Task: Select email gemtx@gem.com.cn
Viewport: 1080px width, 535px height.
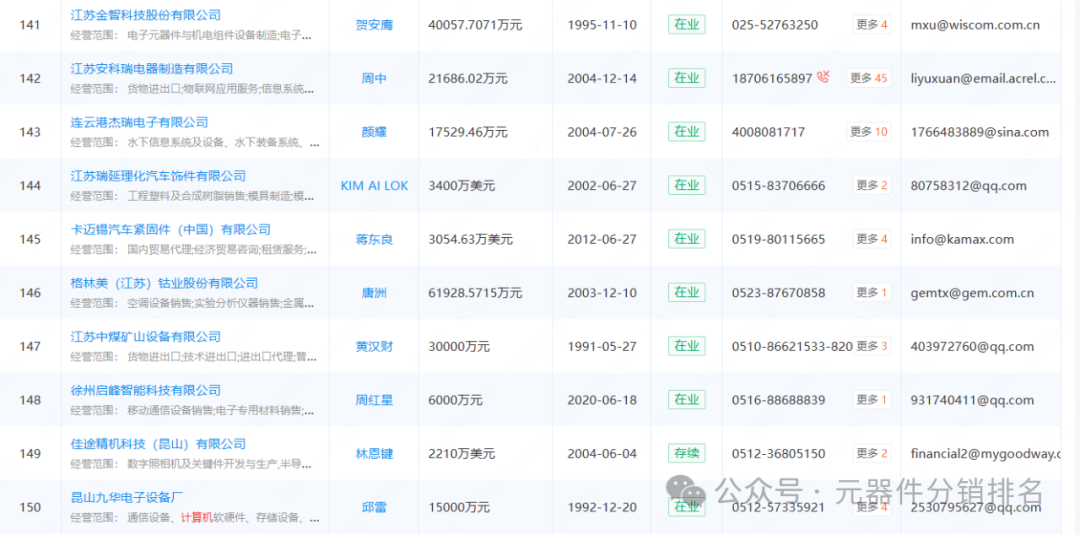Action: coord(973,293)
